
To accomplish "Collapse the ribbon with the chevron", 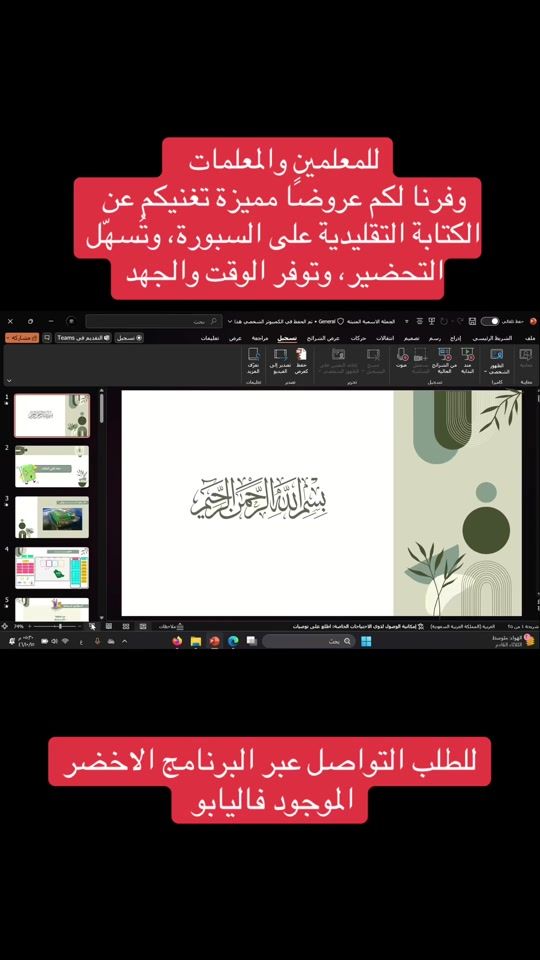I will click(x=9, y=380).
